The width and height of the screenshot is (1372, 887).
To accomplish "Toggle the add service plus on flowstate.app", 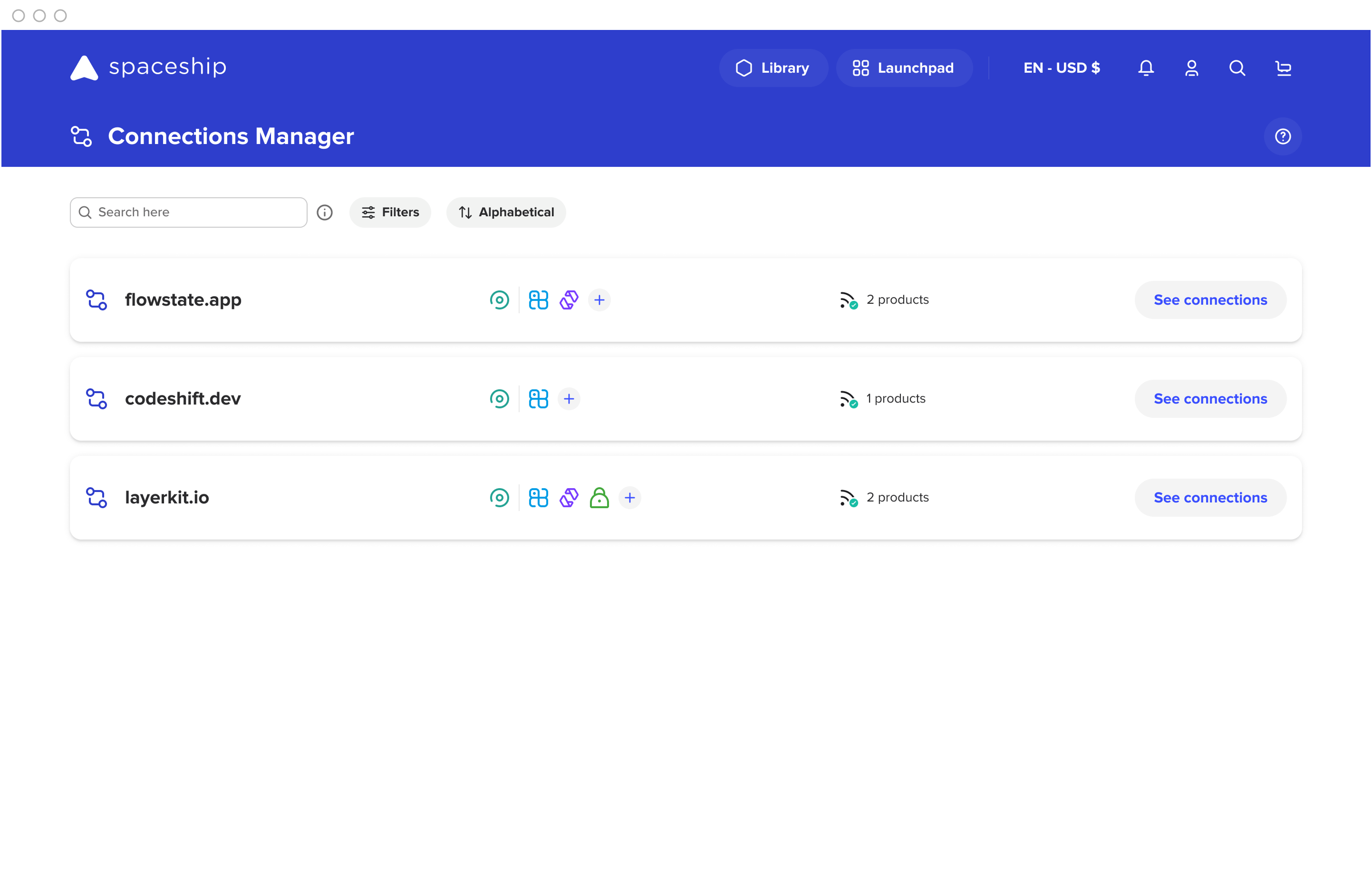I will point(599,299).
